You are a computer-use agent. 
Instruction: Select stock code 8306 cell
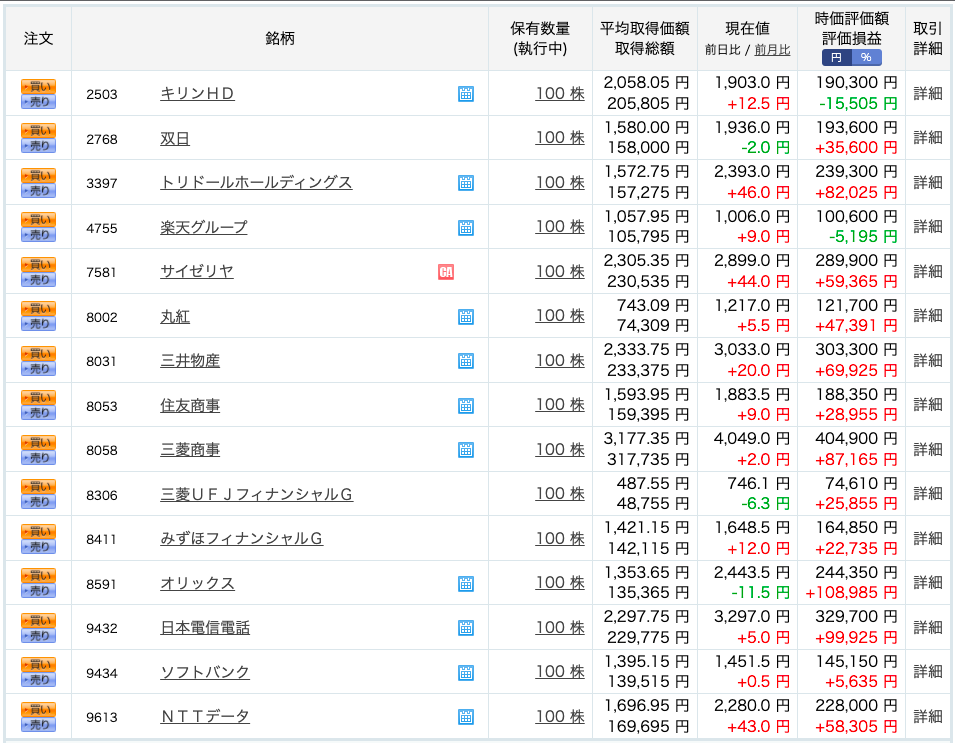102,495
